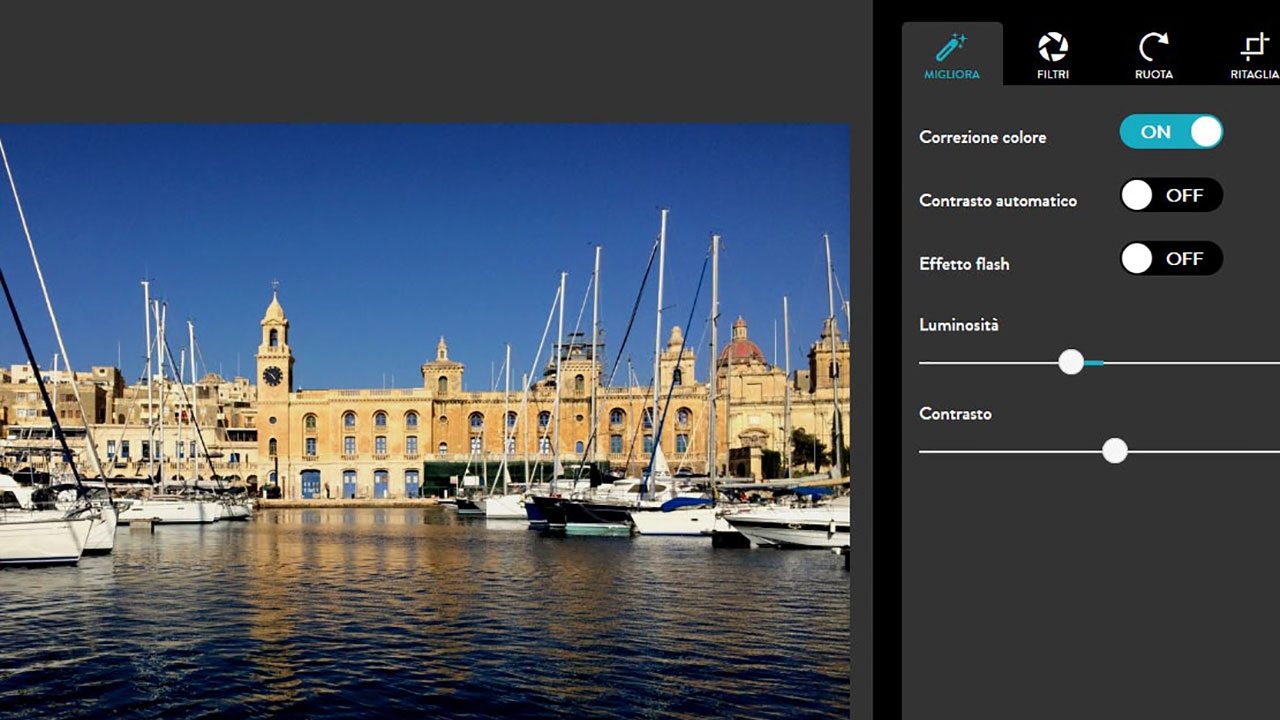Select the Ruota rotate arrow icon
The width and height of the screenshot is (1280, 720).
tap(1153, 47)
